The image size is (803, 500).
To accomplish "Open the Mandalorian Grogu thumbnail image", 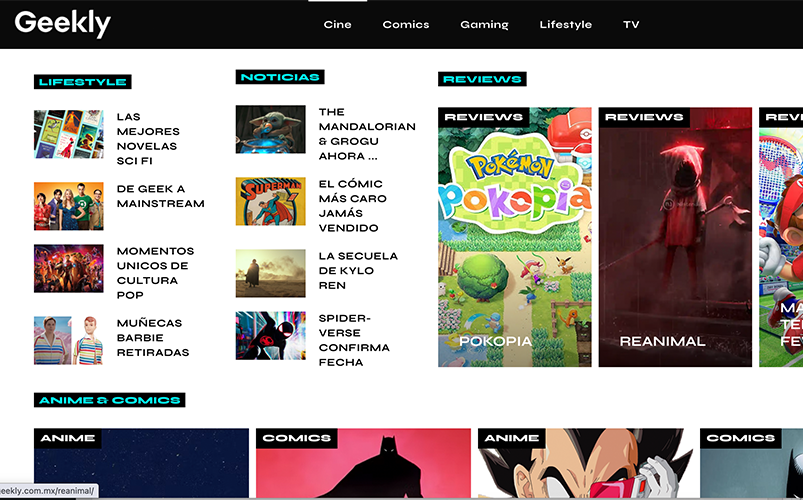I will (270, 130).
